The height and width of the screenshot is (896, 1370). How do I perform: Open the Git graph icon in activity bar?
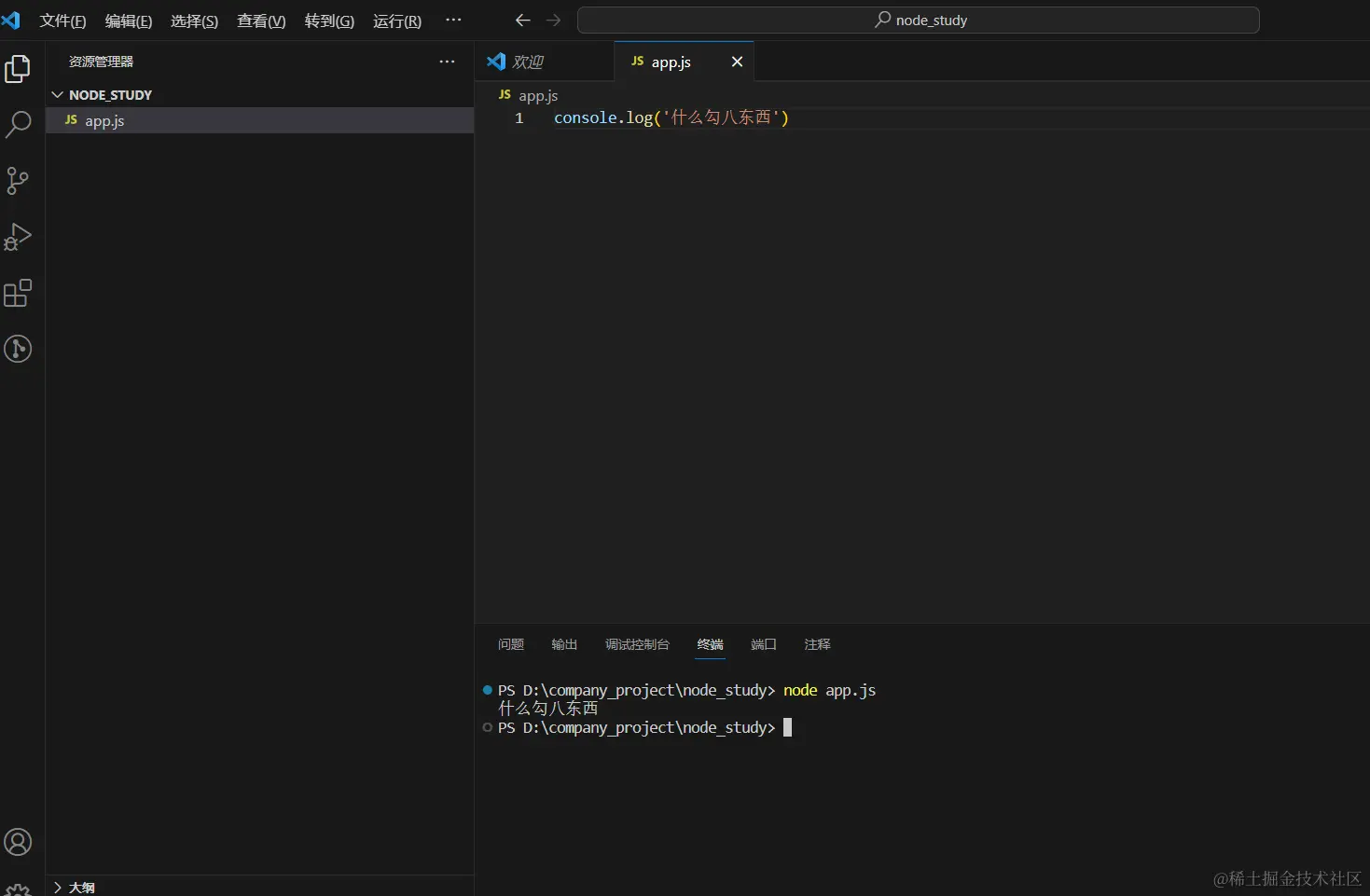click(x=18, y=349)
